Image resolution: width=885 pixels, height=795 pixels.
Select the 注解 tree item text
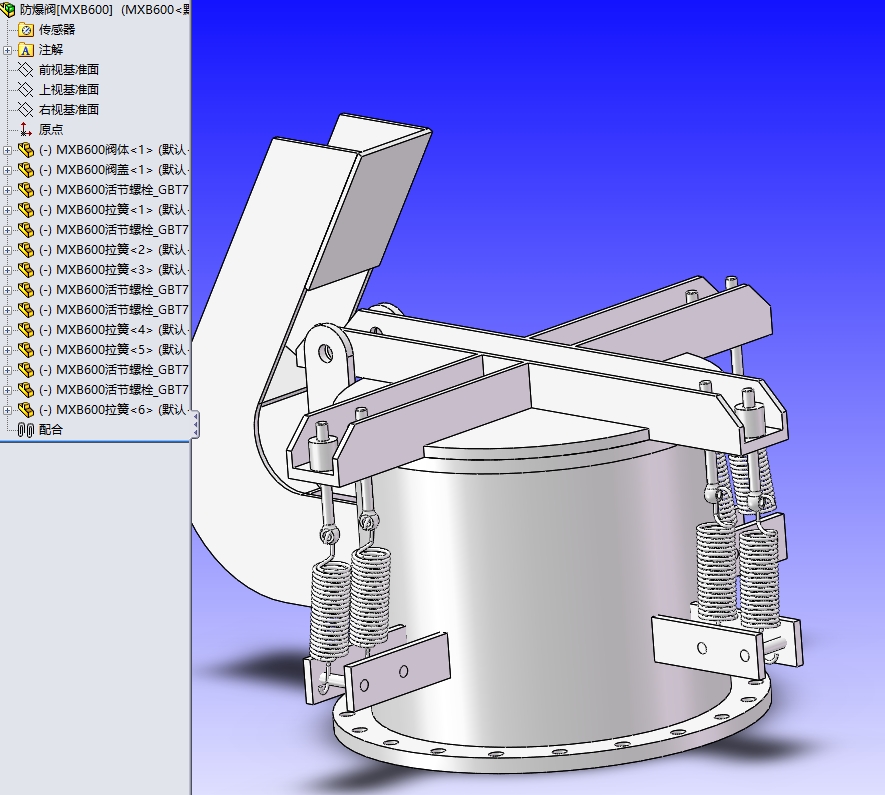(x=51, y=50)
